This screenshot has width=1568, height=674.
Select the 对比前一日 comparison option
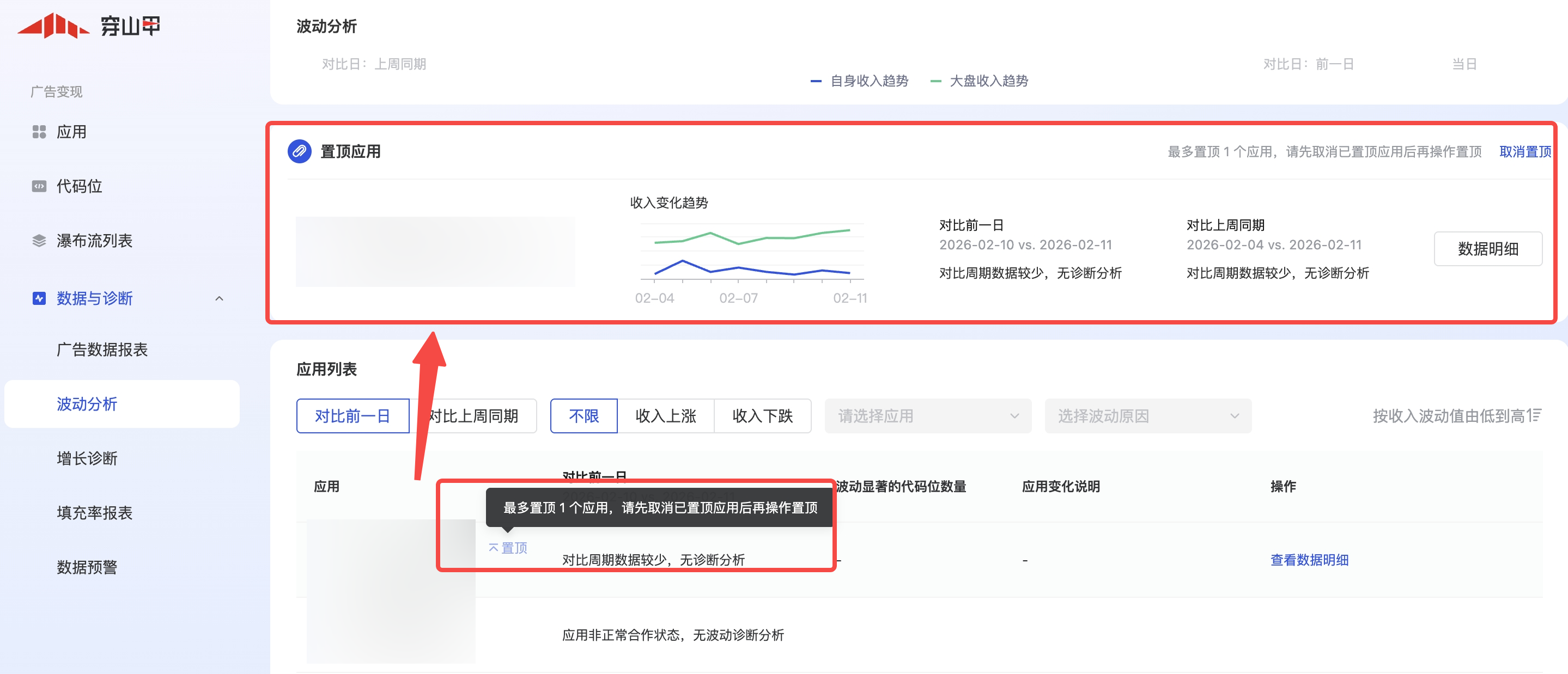[x=353, y=416]
